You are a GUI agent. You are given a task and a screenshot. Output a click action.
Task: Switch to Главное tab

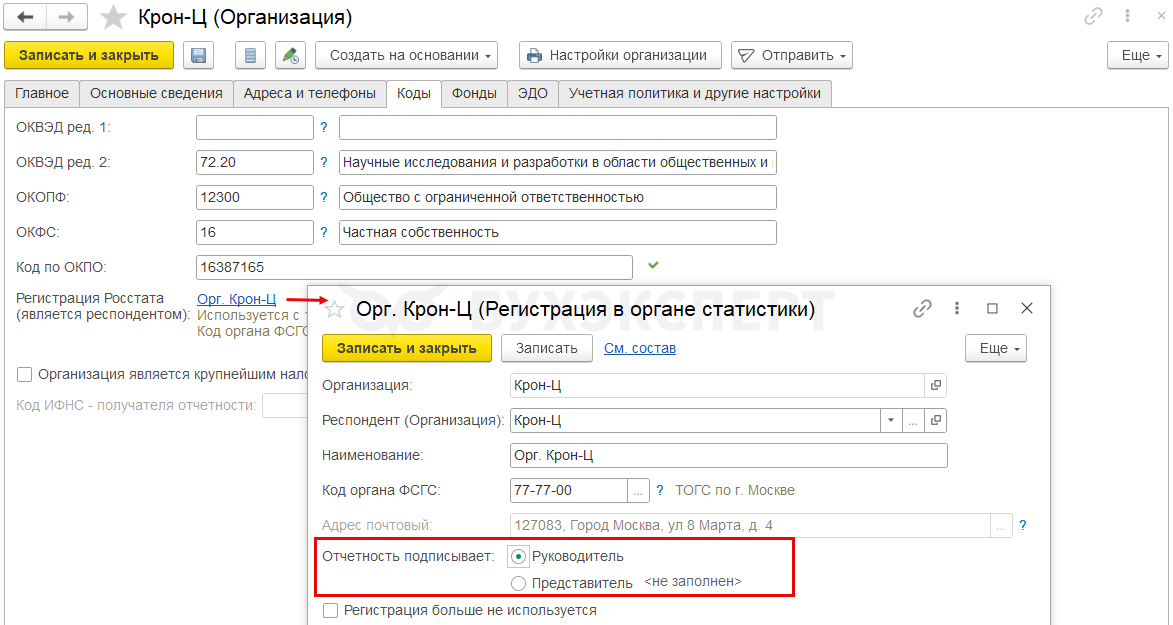42,94
